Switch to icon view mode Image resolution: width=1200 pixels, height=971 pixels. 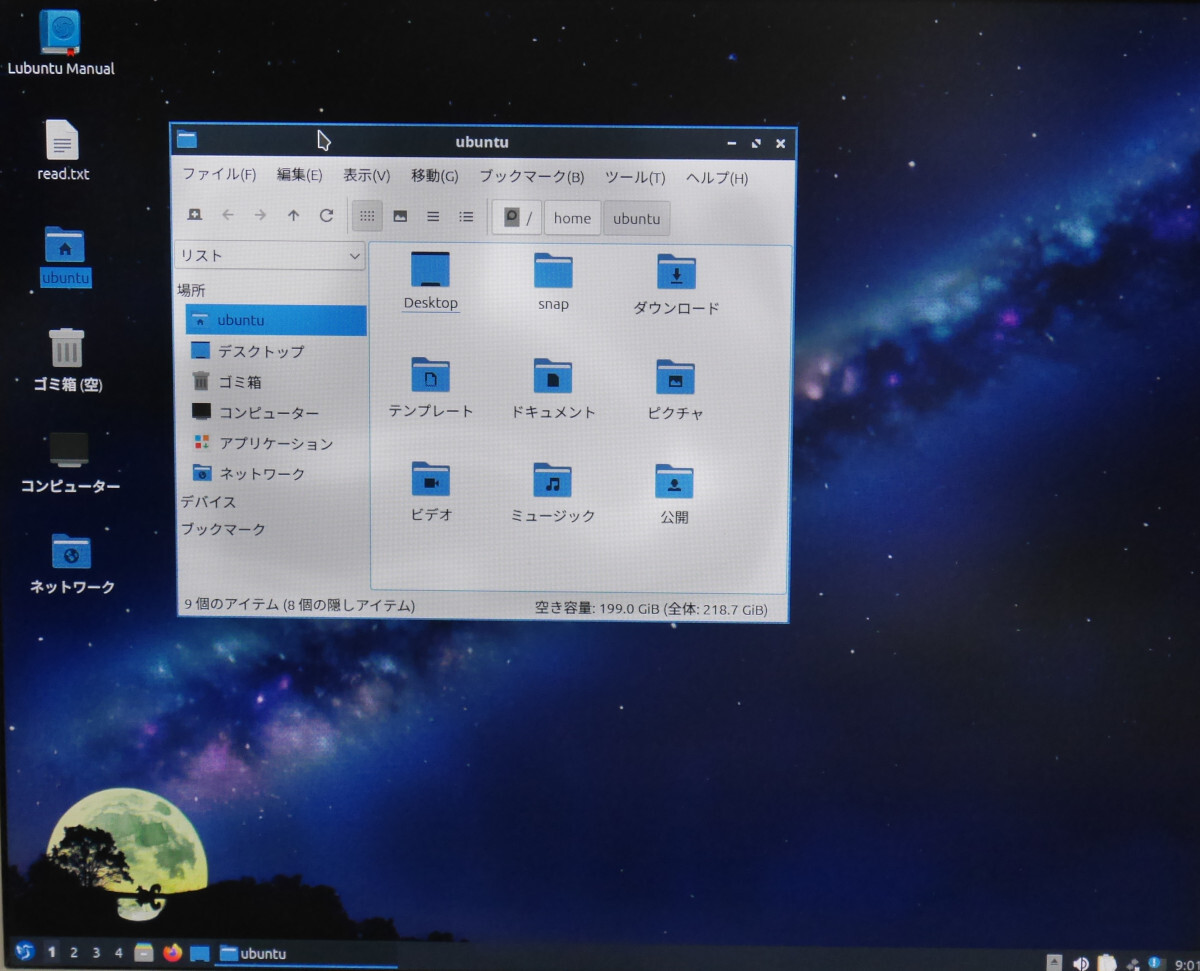coord(367,216)
